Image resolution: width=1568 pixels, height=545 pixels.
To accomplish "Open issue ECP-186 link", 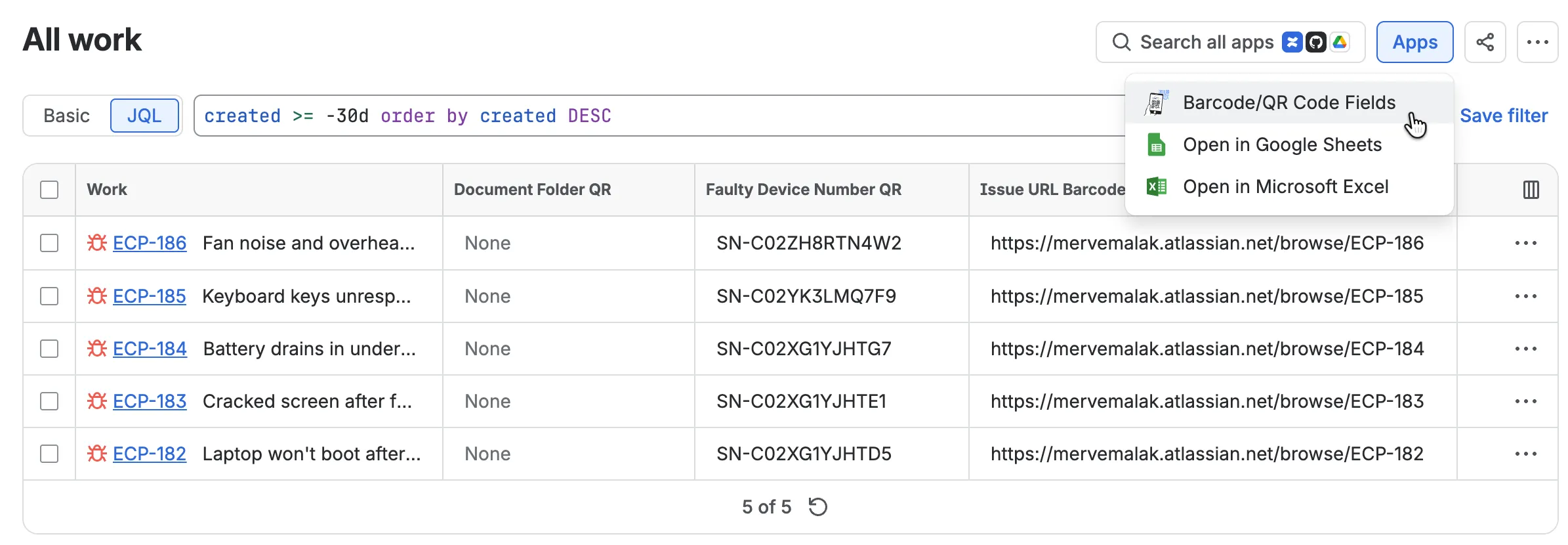I will click(x=150, y=243).
